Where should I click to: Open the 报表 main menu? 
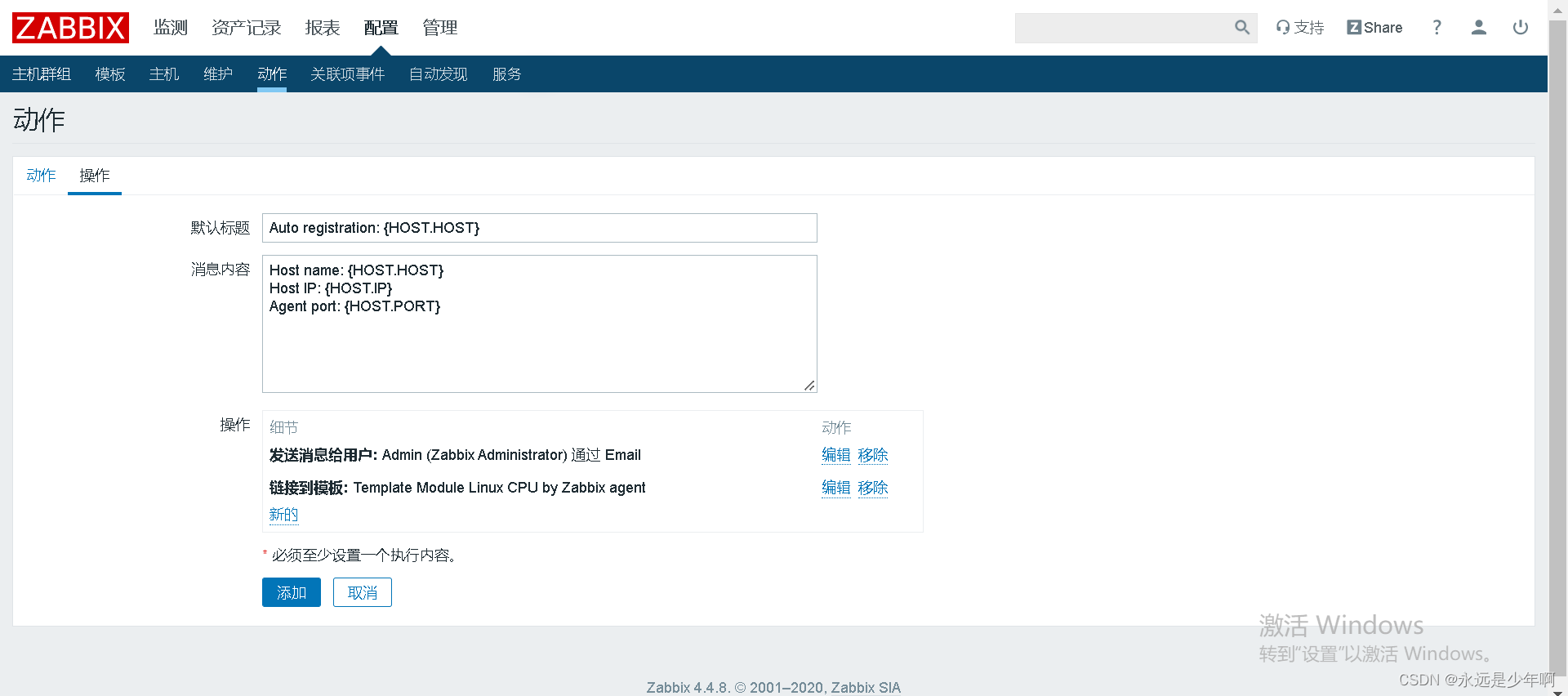(323, 28)
